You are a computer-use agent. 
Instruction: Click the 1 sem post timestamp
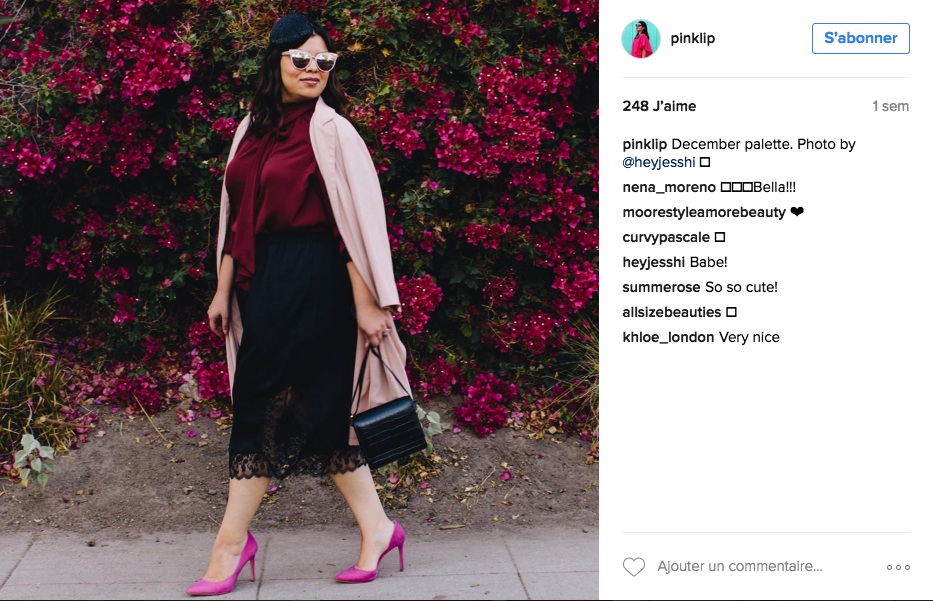[890, 106]
